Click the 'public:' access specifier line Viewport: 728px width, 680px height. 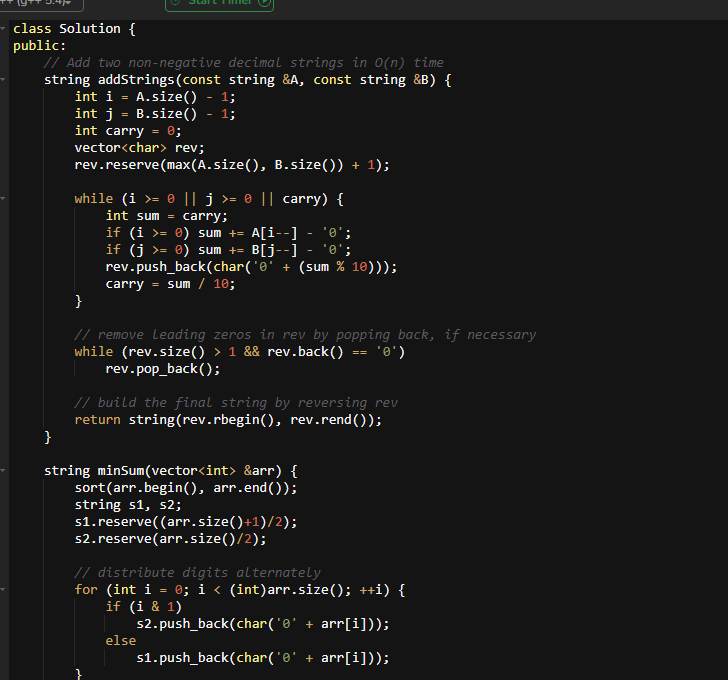click(x=40, y=46)
